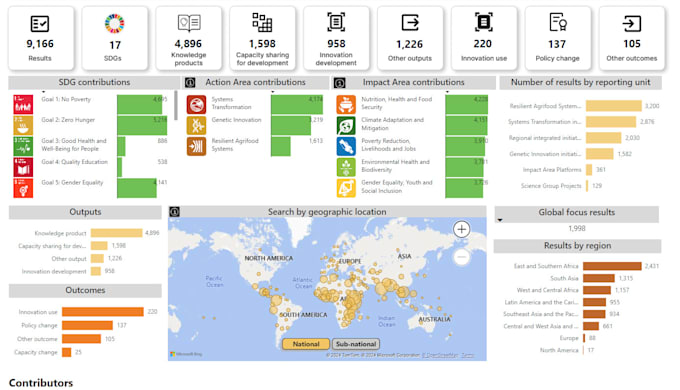680x390 pixels.
Task: Select the East and Southern Africa bar
Action: pyautogui.click(x=612, y=266)
